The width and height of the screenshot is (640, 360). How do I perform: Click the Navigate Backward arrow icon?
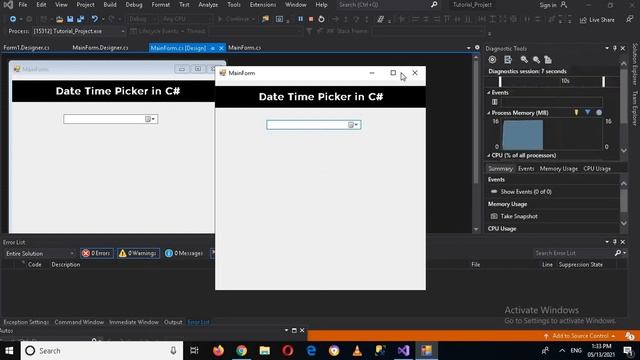tap(13, 19)
